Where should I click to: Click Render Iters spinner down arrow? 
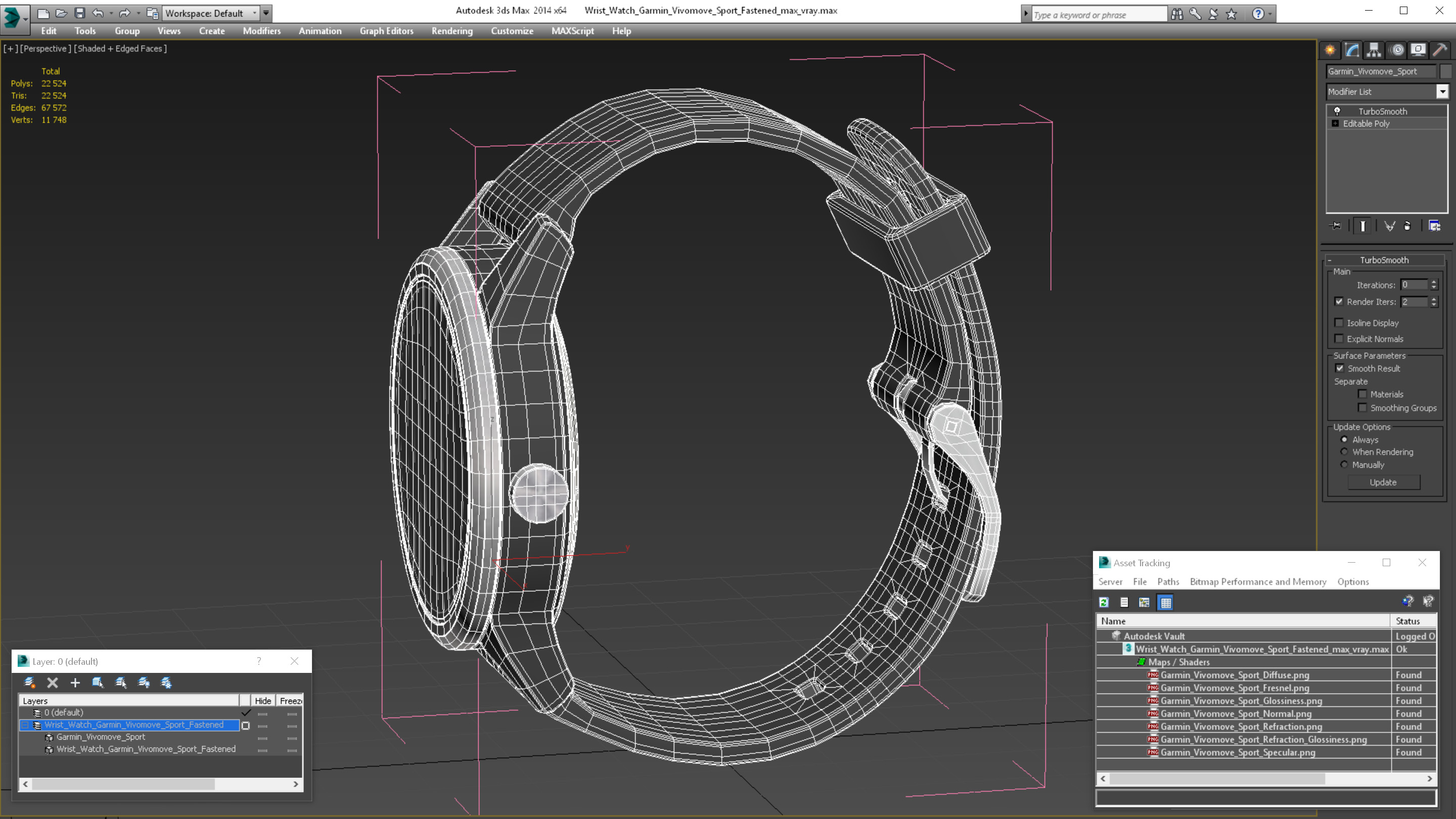(1433, 305)
